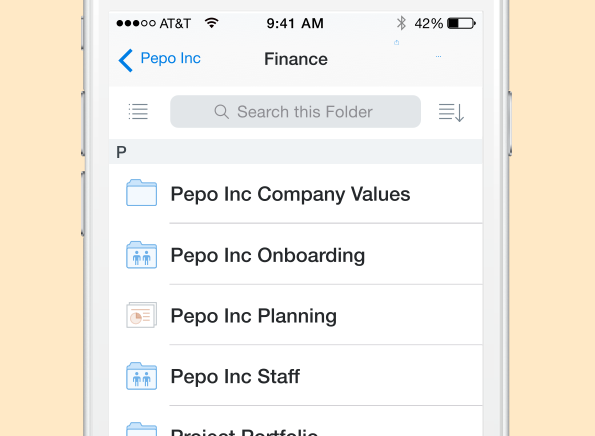Open the Pepo Inc Planning presentation
Image resolution: width=595 pixels, height=436 pixels.
[x=296, y=315]
